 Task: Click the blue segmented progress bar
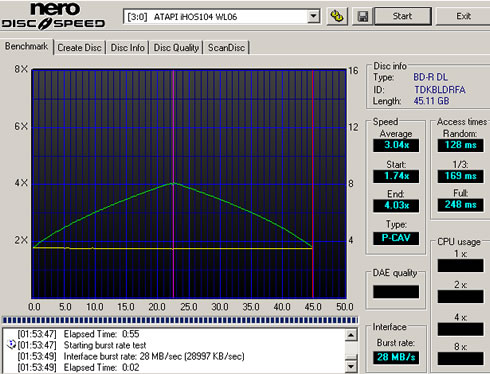[x=180, y=320]
